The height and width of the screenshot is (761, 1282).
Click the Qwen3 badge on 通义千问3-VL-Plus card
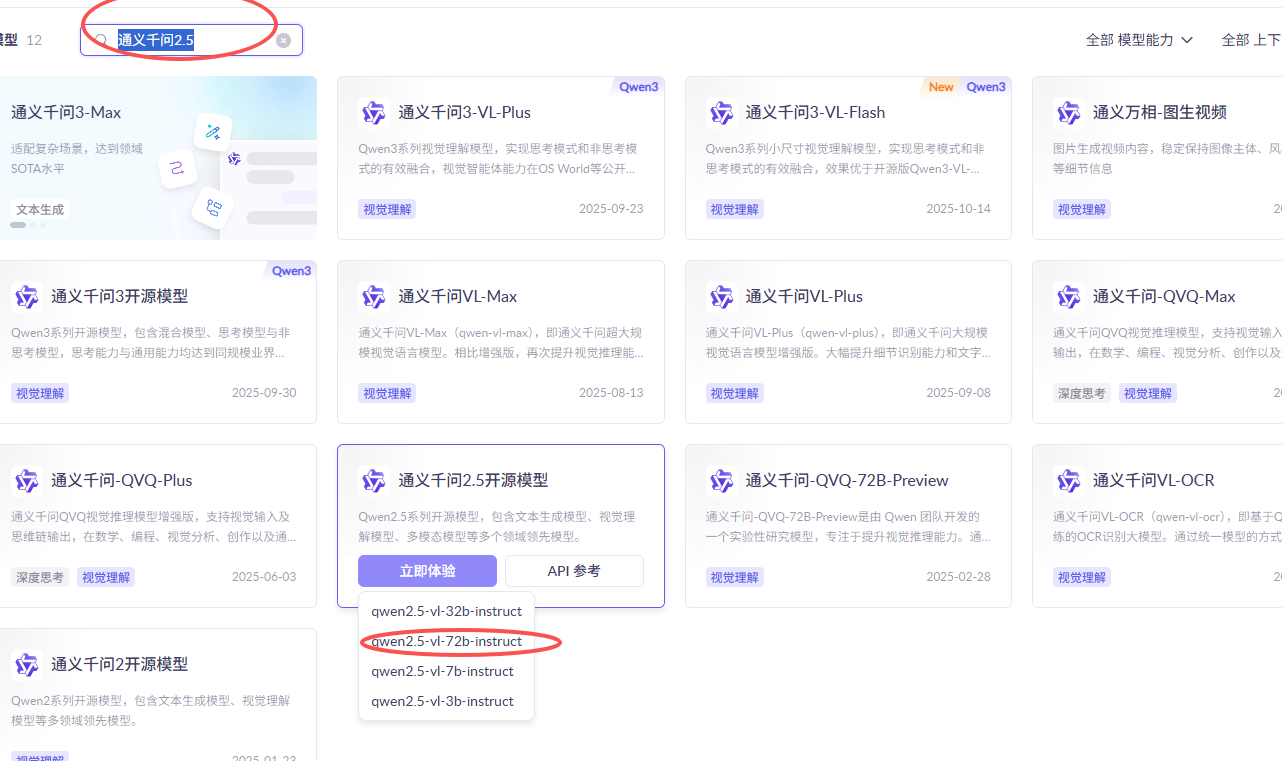click(x=639, y=87)
